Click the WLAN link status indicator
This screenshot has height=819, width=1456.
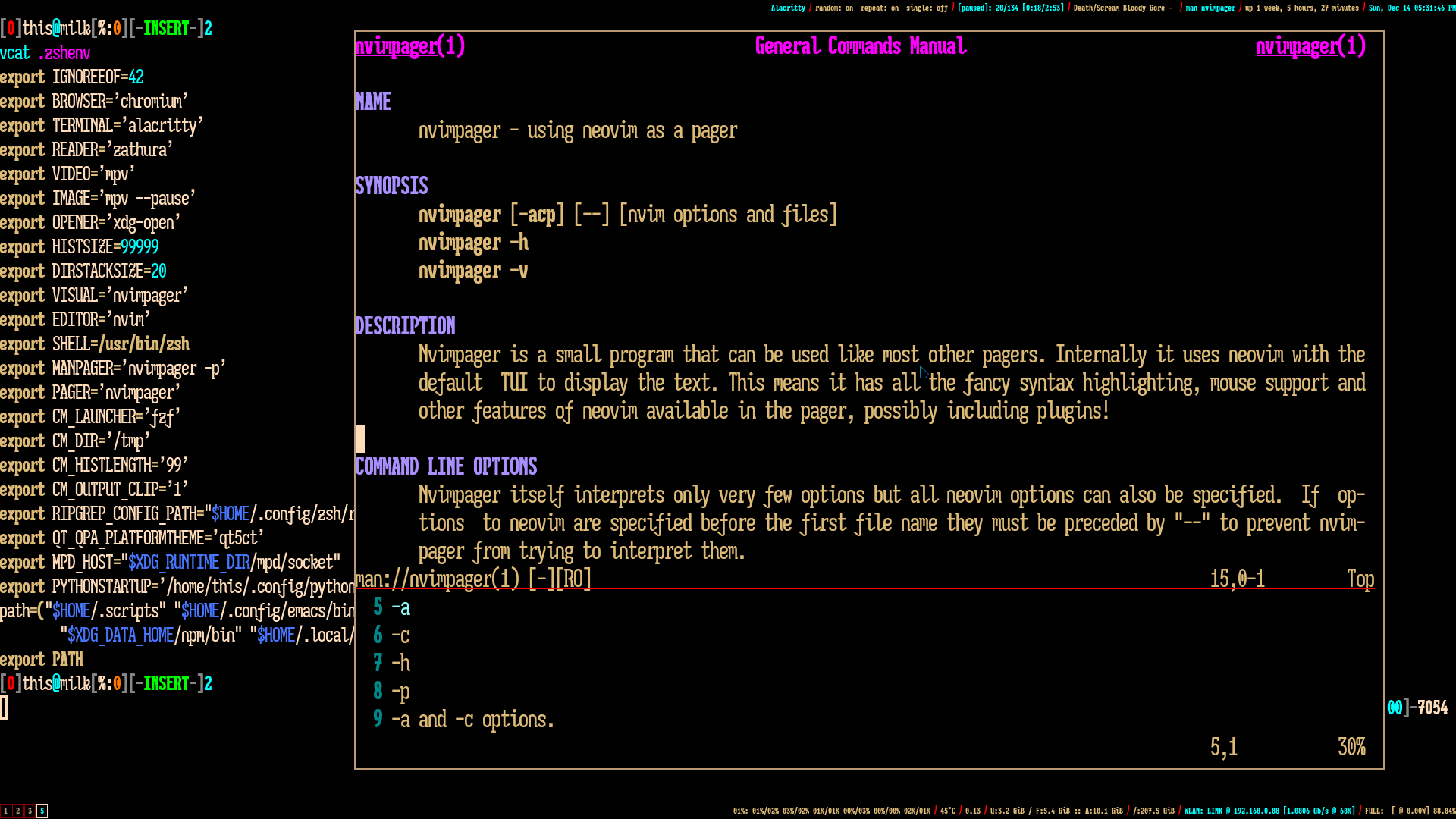tap(1270, 811)
